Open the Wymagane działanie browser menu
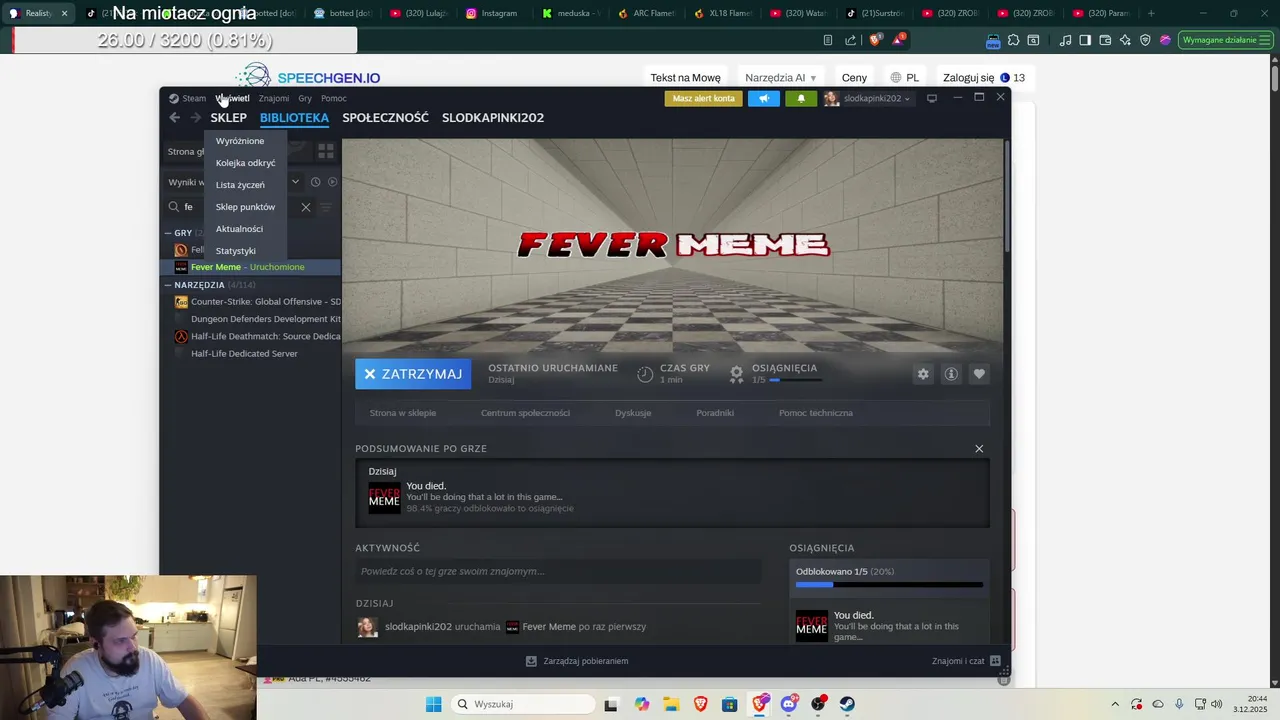The image size is (1280, 720). (x=1224, y=40)
